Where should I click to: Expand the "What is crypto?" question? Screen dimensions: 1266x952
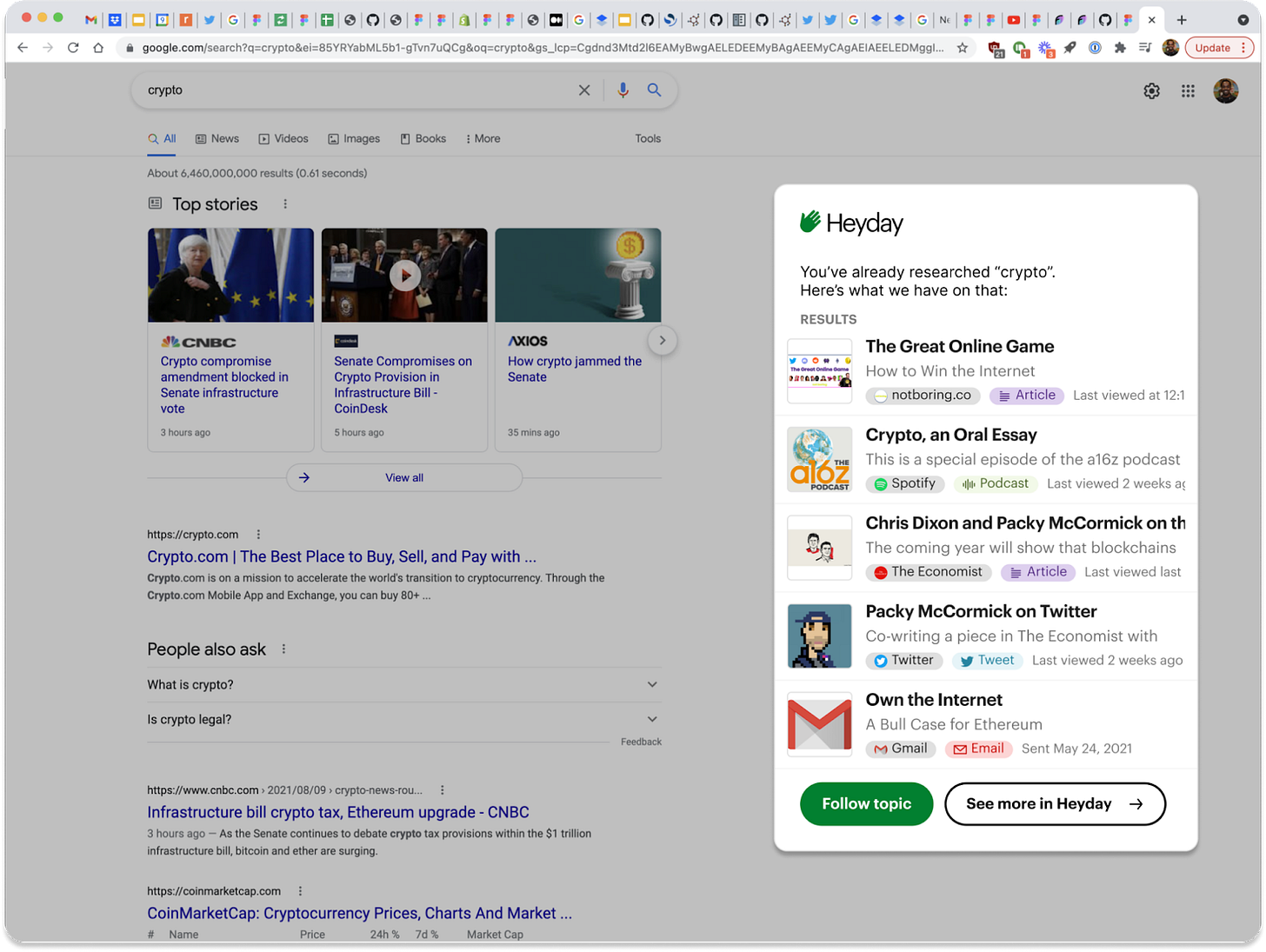pyautogui.click(x=404, y=685)
